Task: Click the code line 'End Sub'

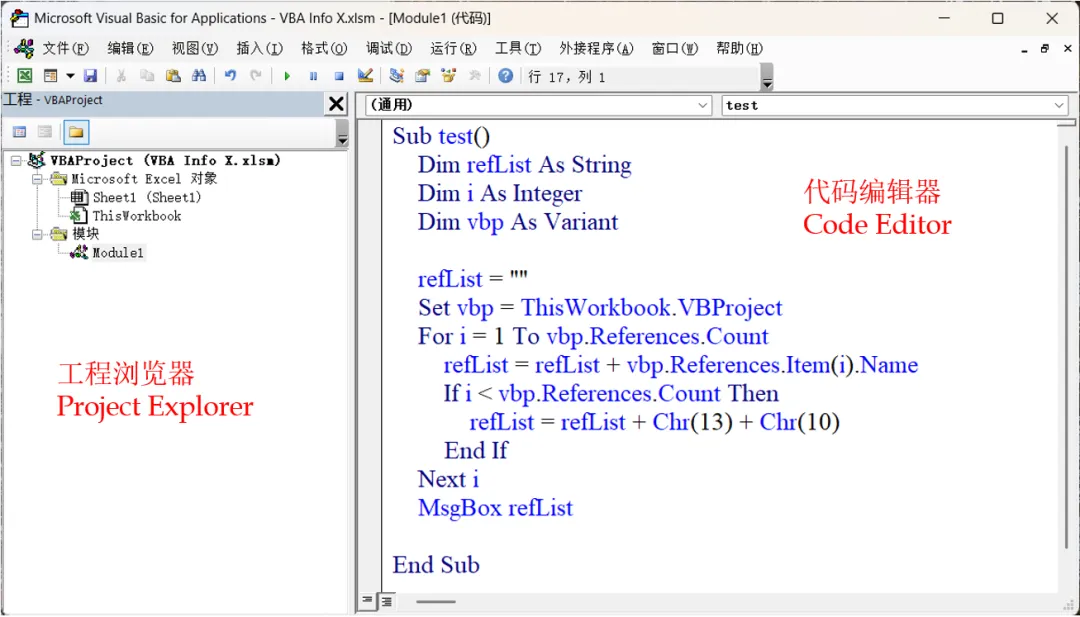Action: point(436,565)
